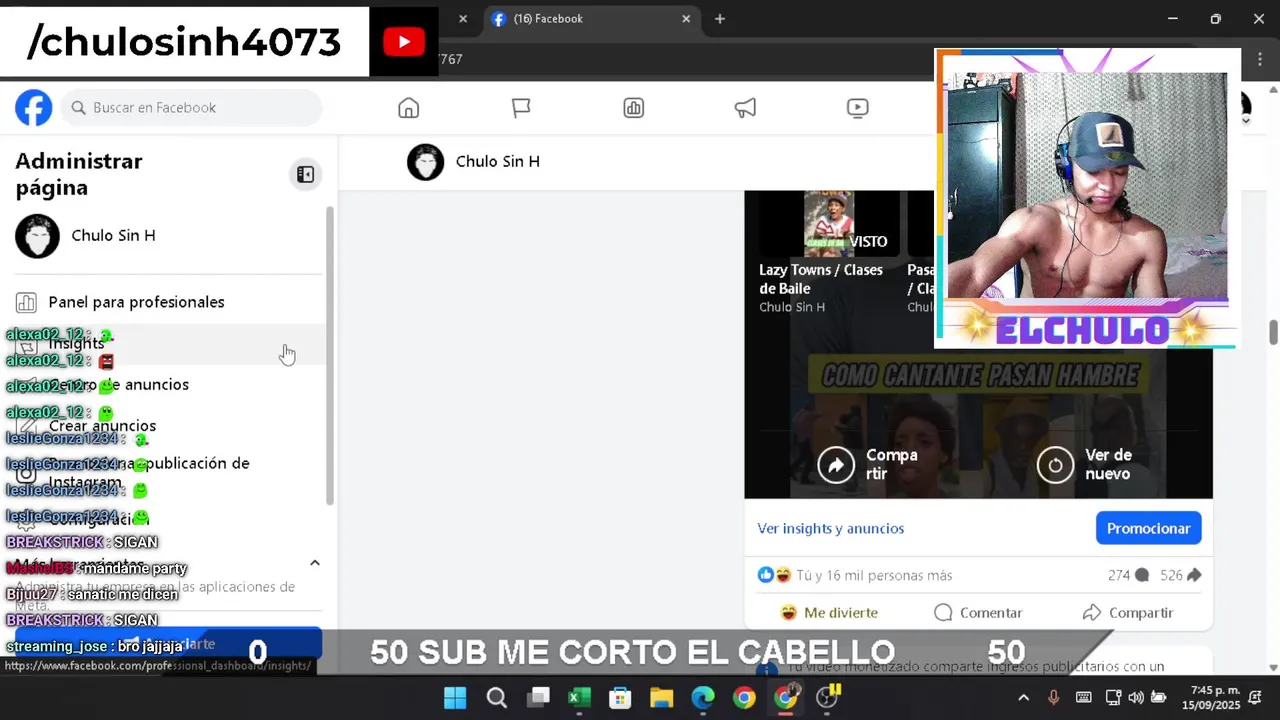Launch Excel from the taskbar
Image resolution: width=1280 pixels, height=720 pixels.
coord(580,697)
